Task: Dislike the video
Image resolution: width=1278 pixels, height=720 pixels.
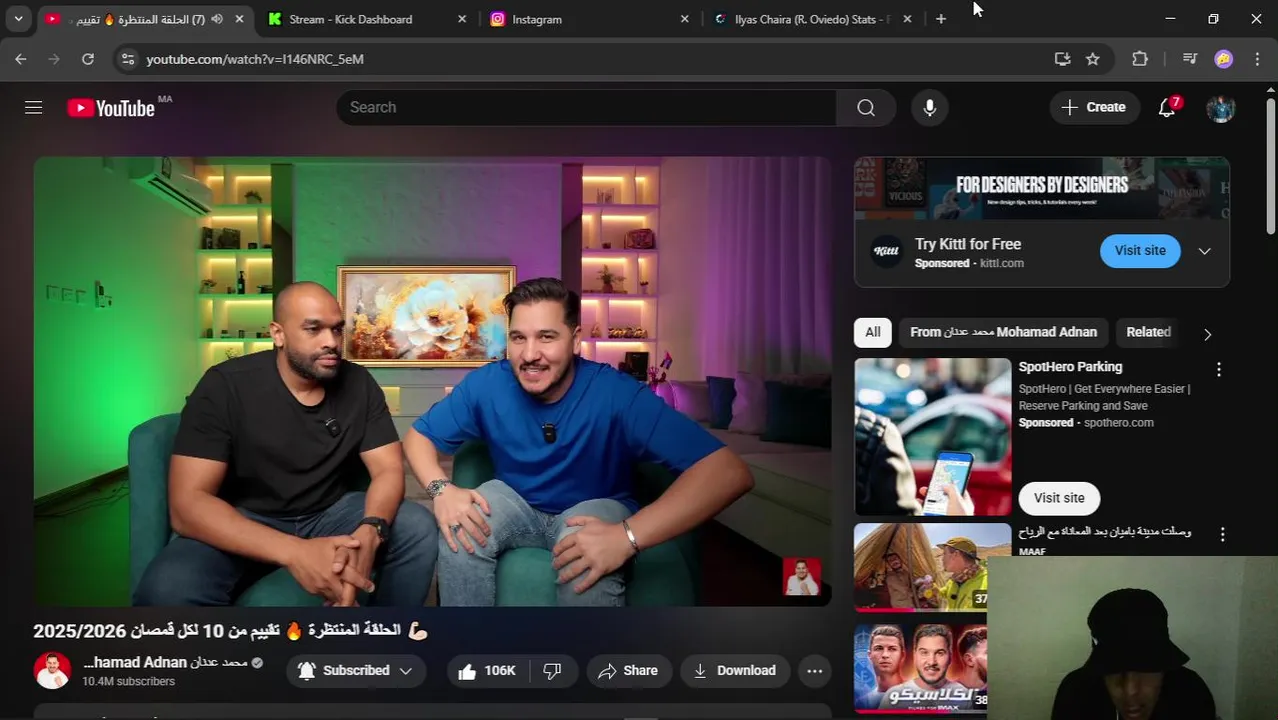Action: (552, 671)
